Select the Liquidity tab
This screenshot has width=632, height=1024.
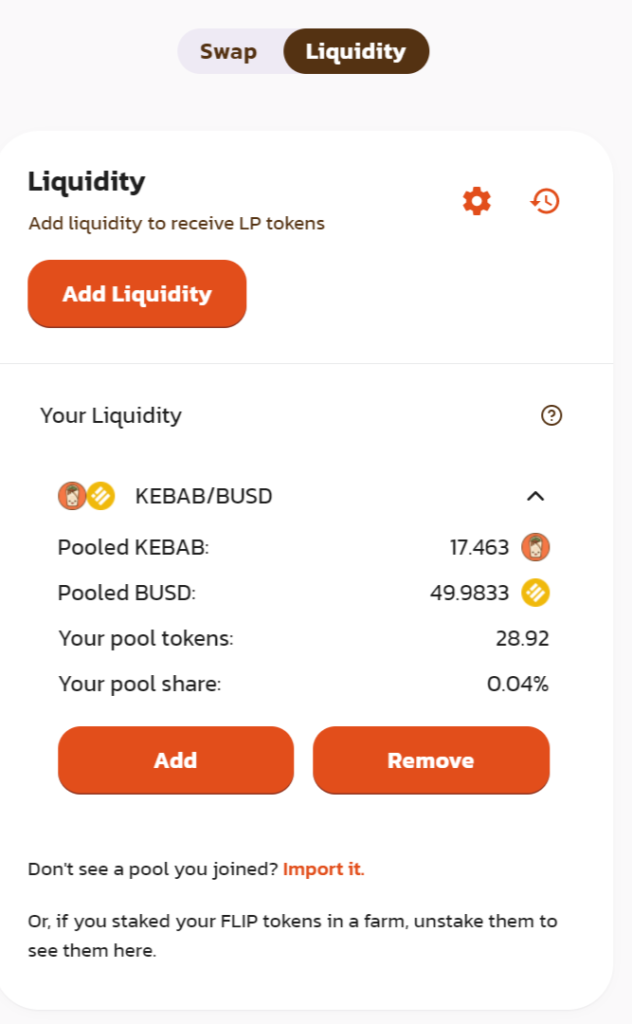point(356,52)
